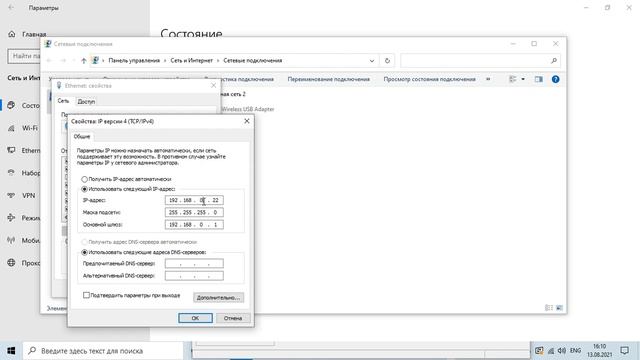Click the search magnifier icon in Network Connections
The width and height of the screenshot is (640, 360).
(x=554, y=61)
